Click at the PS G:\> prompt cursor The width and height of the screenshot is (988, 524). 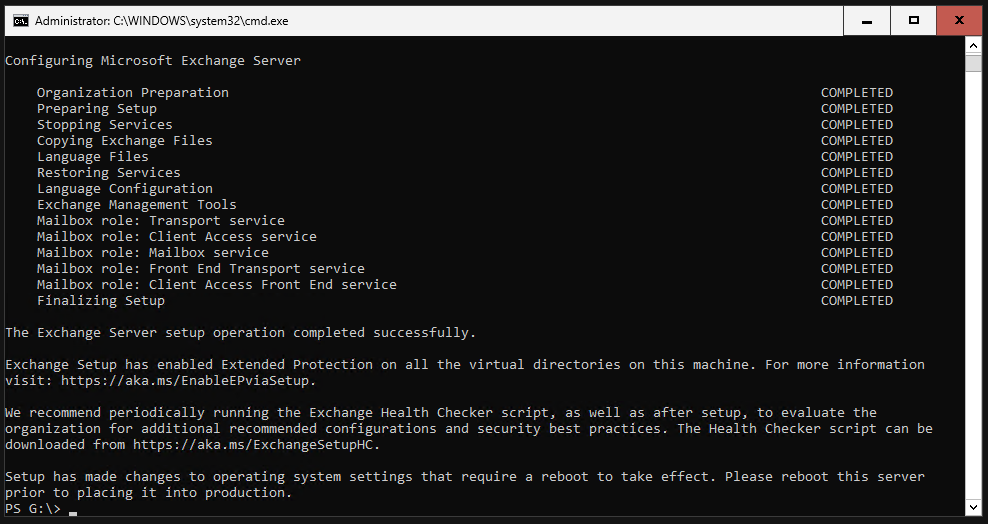(x=72, y=511)
